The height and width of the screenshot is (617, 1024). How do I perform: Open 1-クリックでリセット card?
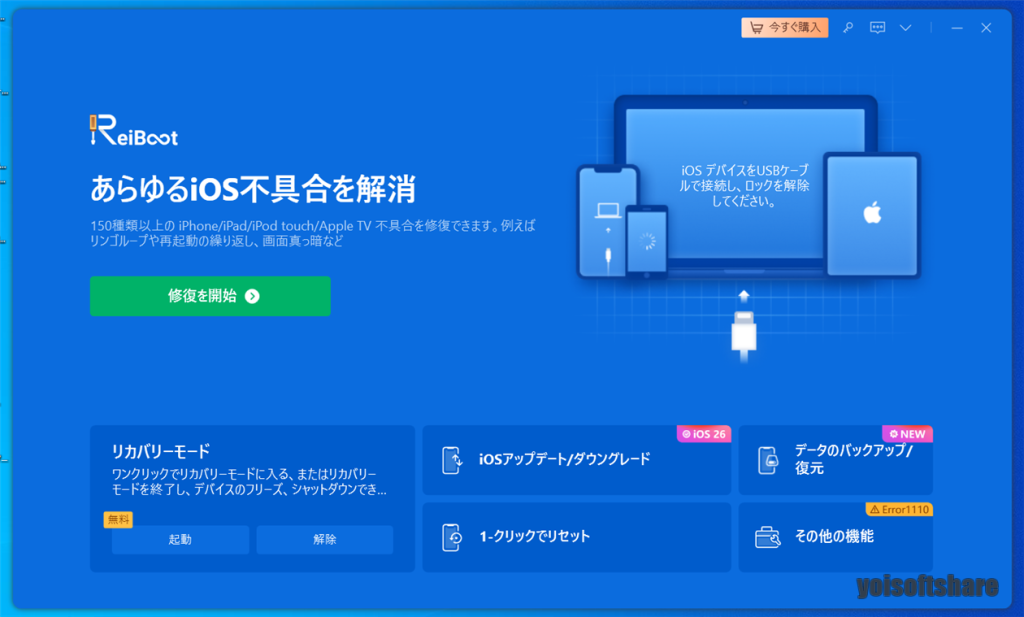577,537
